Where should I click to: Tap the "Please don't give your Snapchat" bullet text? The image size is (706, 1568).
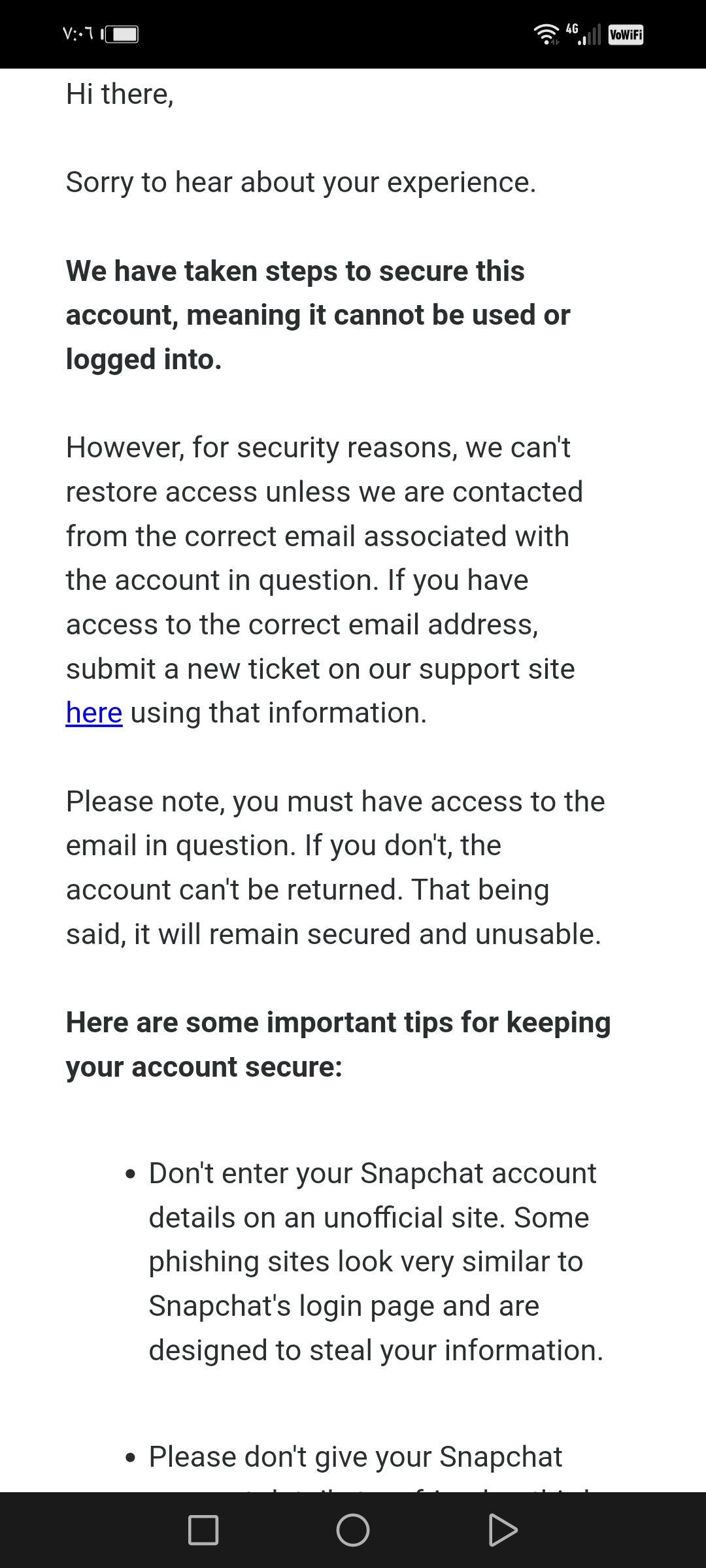point(356,1457)
